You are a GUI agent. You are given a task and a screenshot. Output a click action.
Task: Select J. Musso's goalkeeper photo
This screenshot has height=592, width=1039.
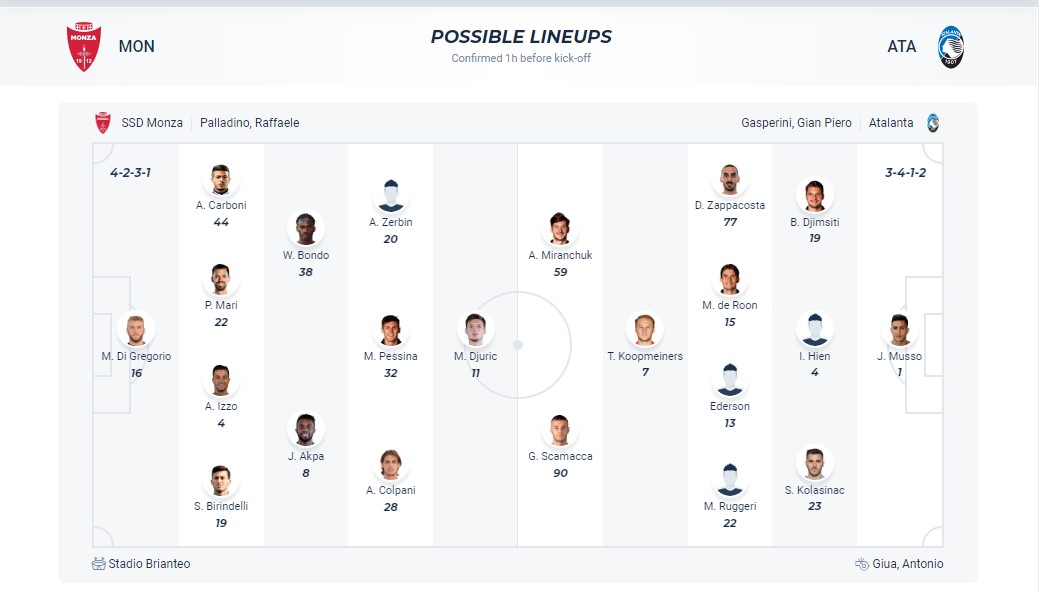point(899,330)
